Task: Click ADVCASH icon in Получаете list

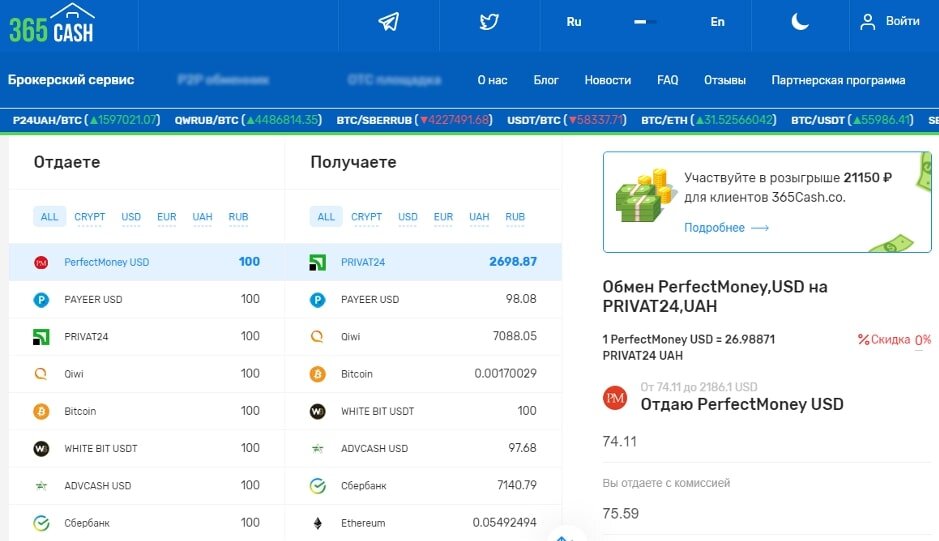Action: pyautogui.click(x=317, y=449)
